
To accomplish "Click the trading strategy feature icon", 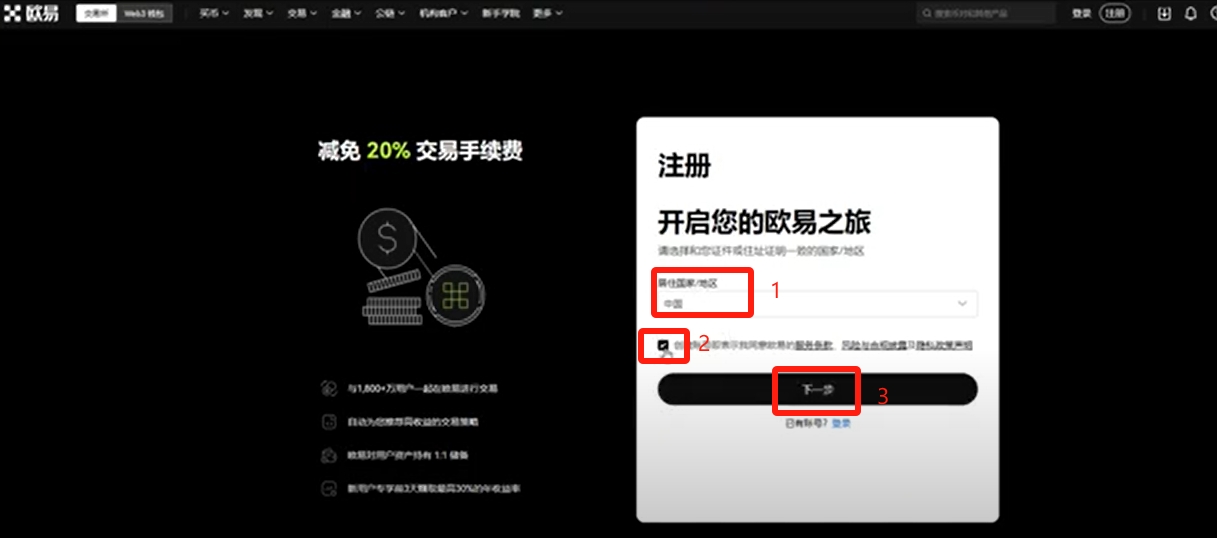I will [x=328, y=422].
